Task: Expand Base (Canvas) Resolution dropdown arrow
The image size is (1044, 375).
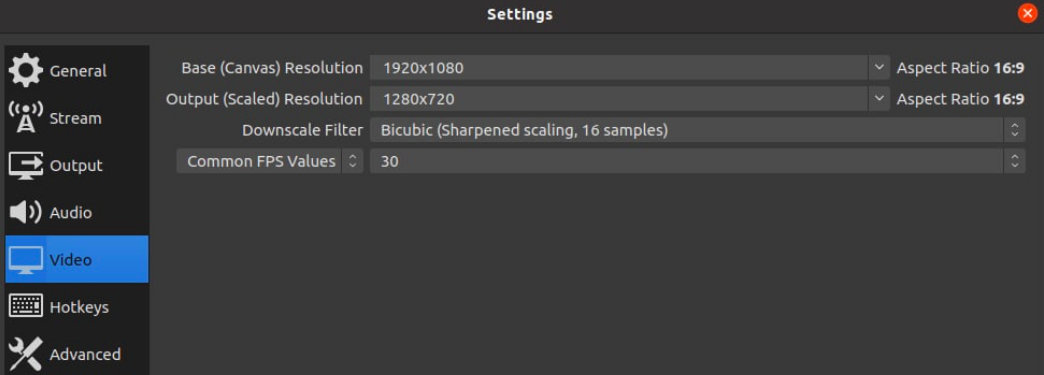Action: [x=879, y=67]
